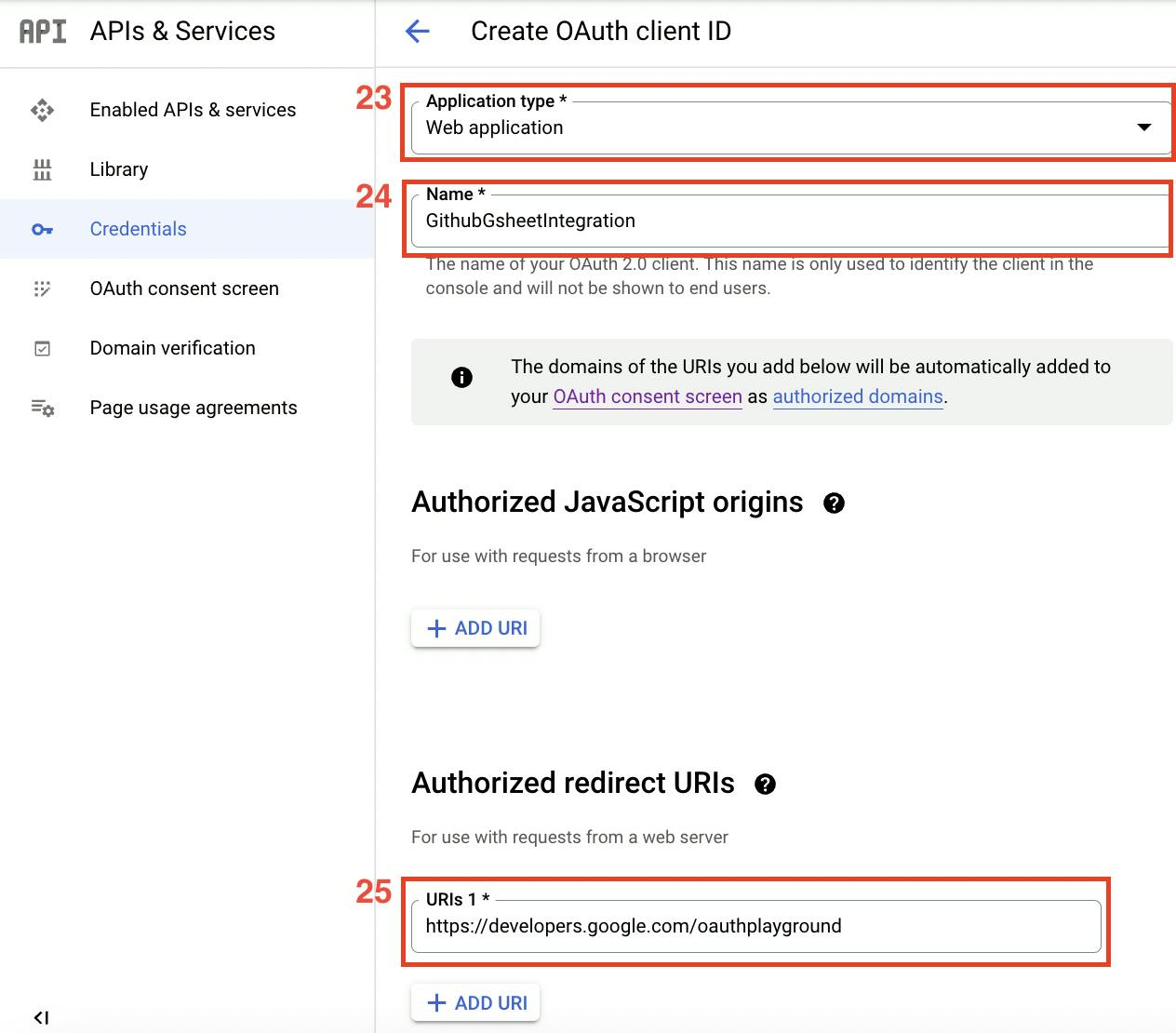Open the Application type dropdown

(x=1145, y=127)
